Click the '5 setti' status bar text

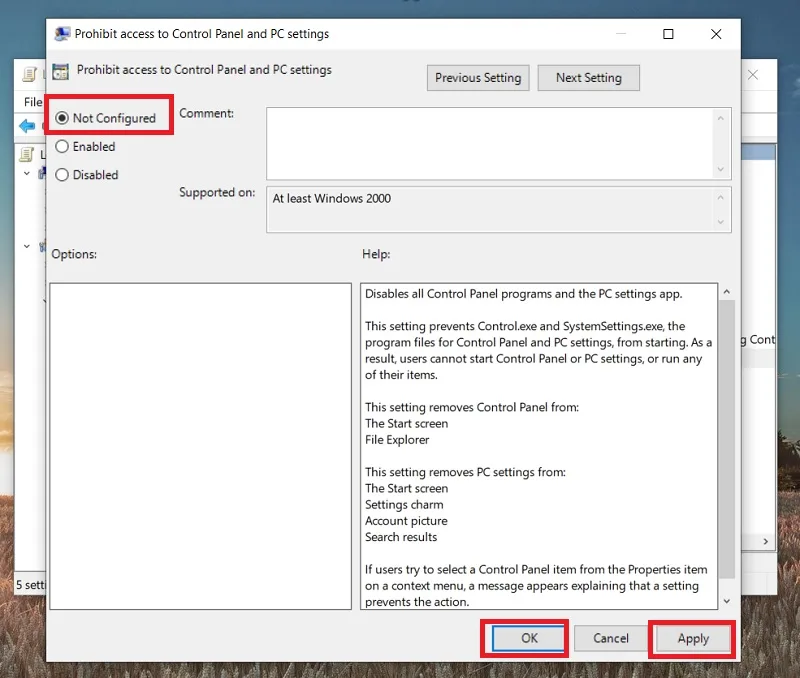point(31,585)
